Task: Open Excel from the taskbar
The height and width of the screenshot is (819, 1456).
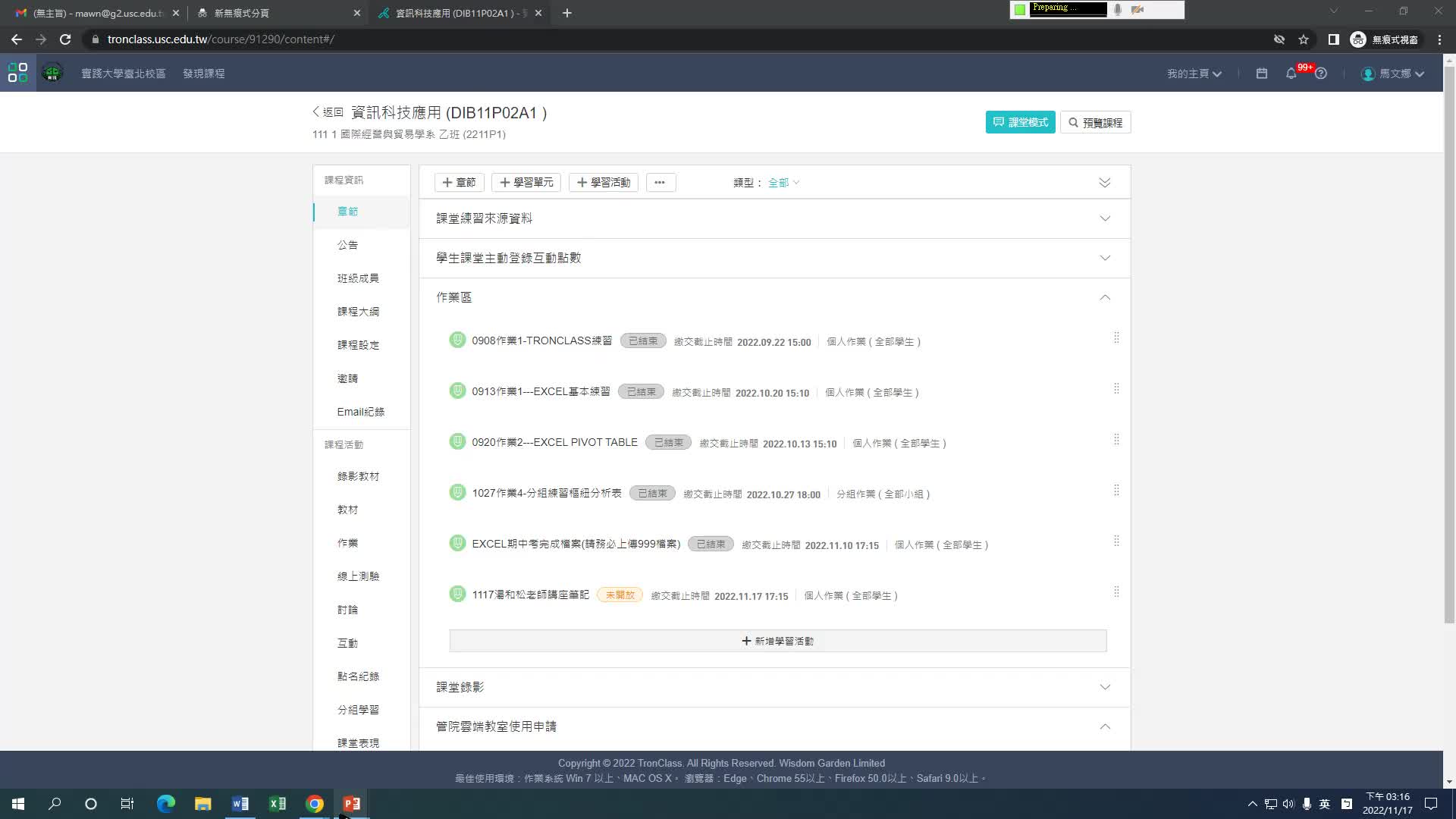Action: (x=278, y=804)
